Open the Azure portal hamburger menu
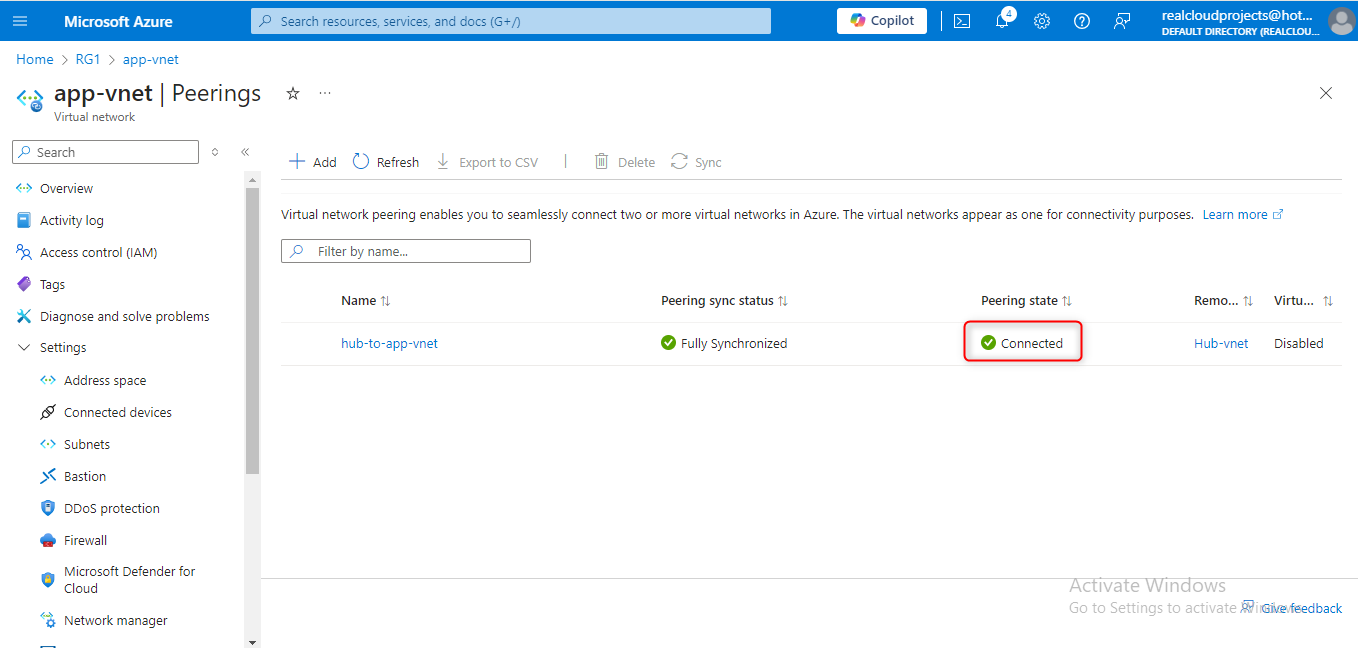Screen dimensions: 1358x648 [x=20, y=21]
